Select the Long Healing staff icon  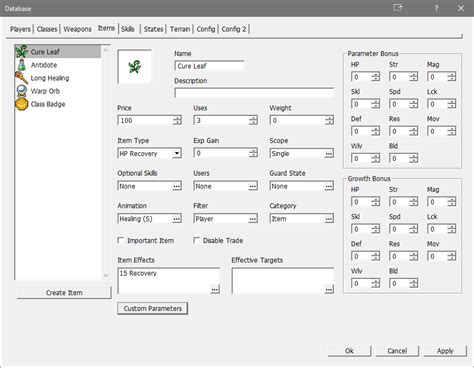click(22, 78)
